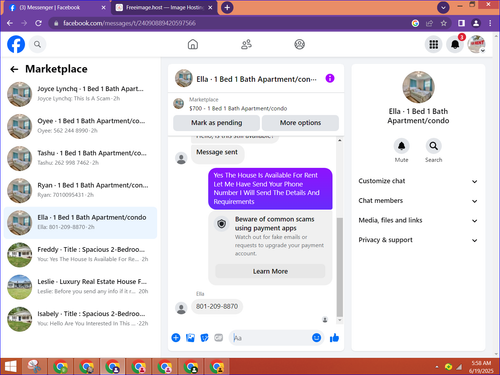Click the taskbar clock showing 5:58 AM
This screenshot has height=375, width=500.
click(x=481, y=367)
